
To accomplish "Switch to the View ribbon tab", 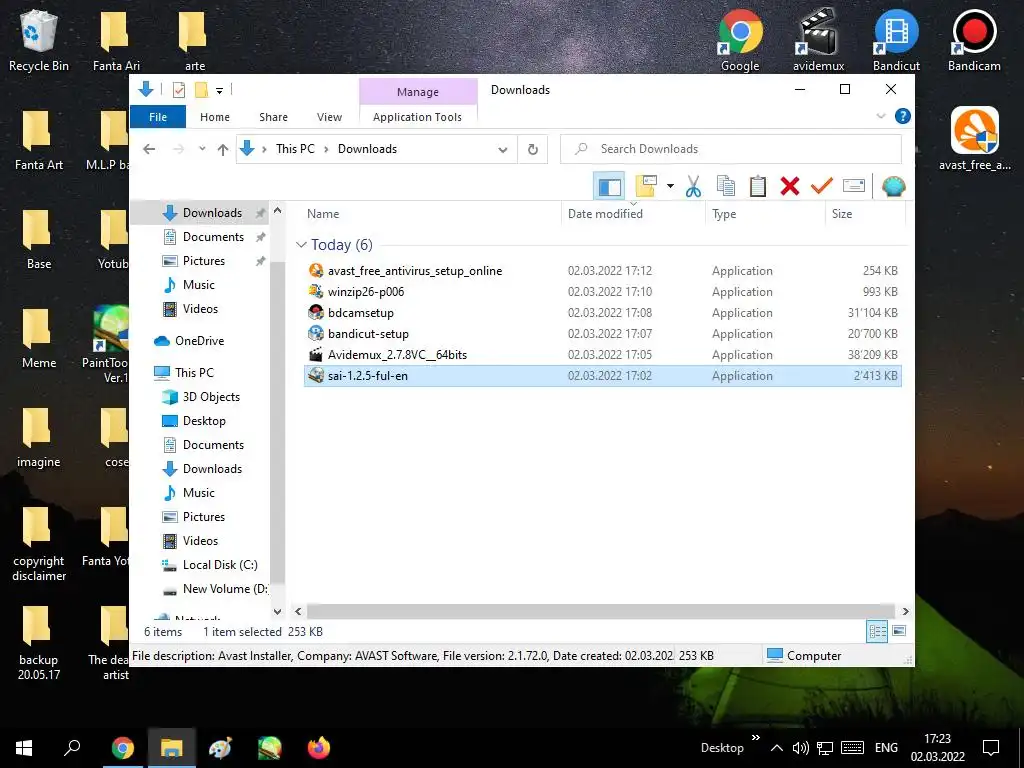I will tap(329, 117).
